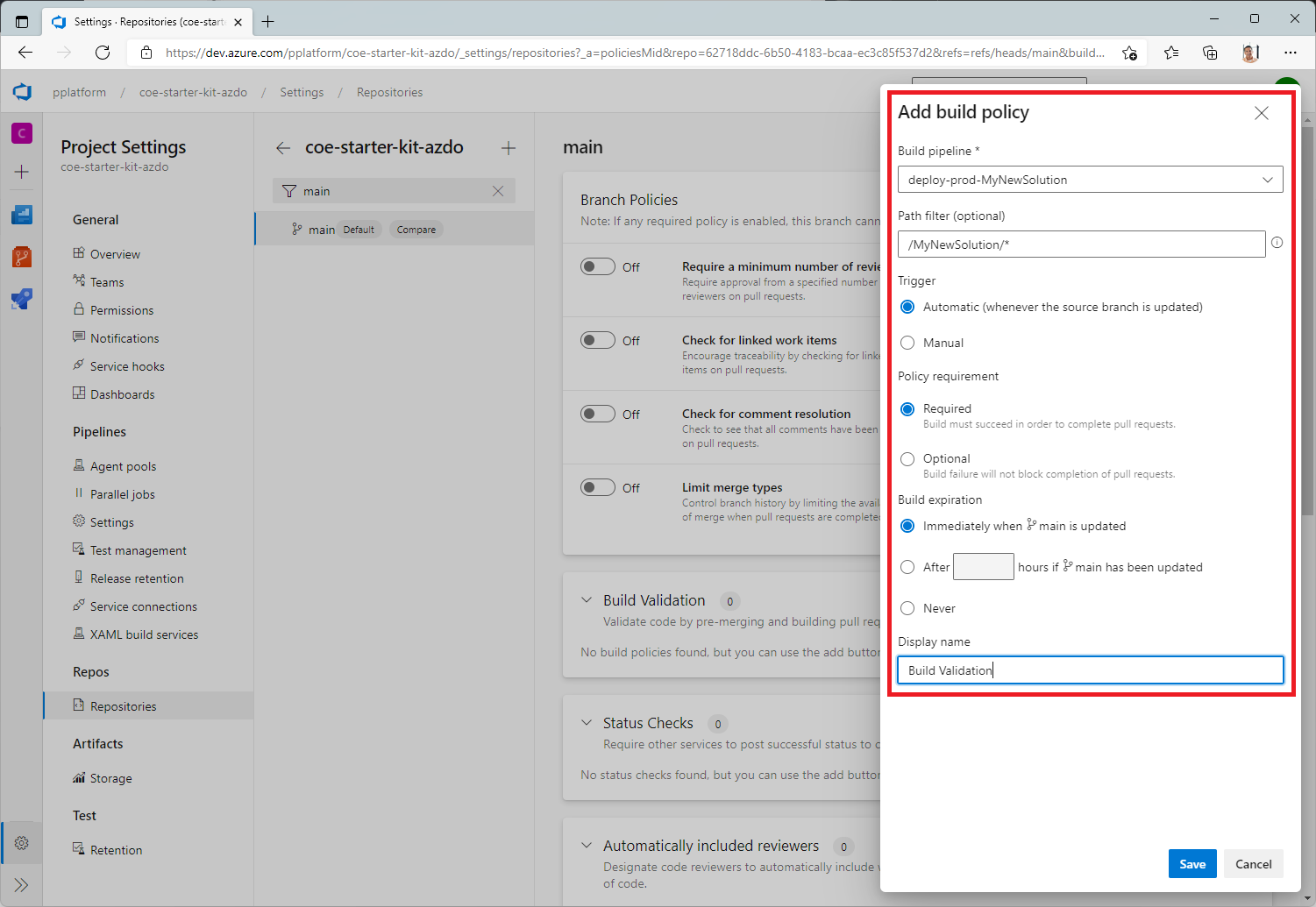Open Azure Pipelines from the left rail
This screenshot has width=1316, height=907.
click(x=21, y=299)
